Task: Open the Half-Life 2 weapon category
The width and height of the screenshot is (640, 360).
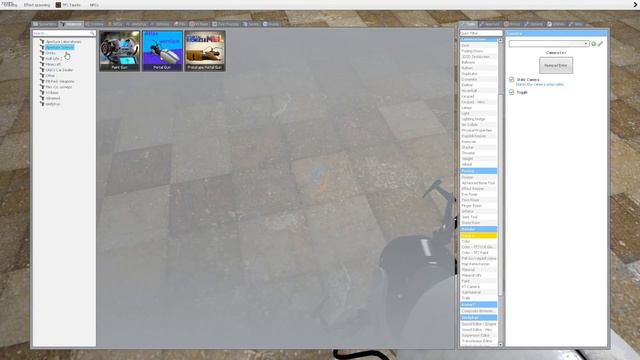Action: point(53,59)
